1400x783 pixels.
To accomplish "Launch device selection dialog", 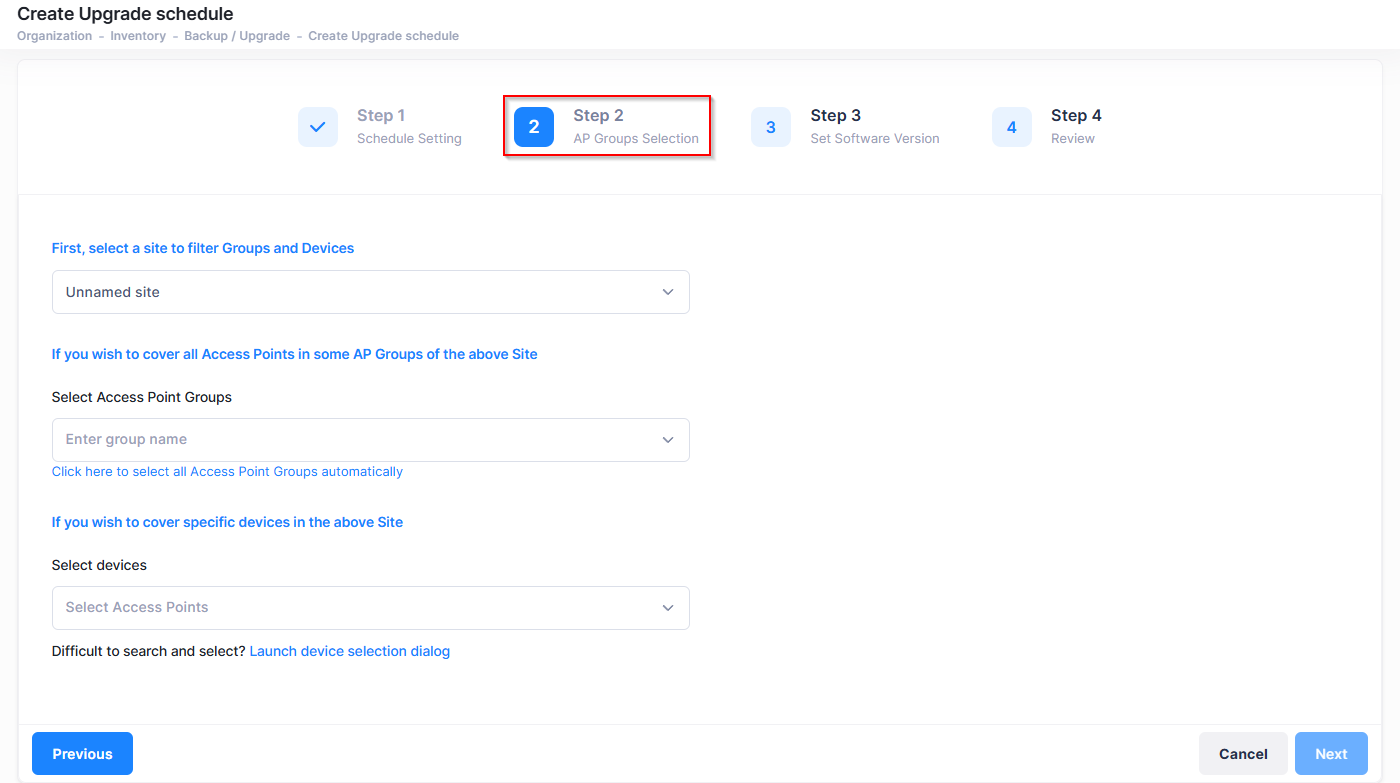I will 349,651.
